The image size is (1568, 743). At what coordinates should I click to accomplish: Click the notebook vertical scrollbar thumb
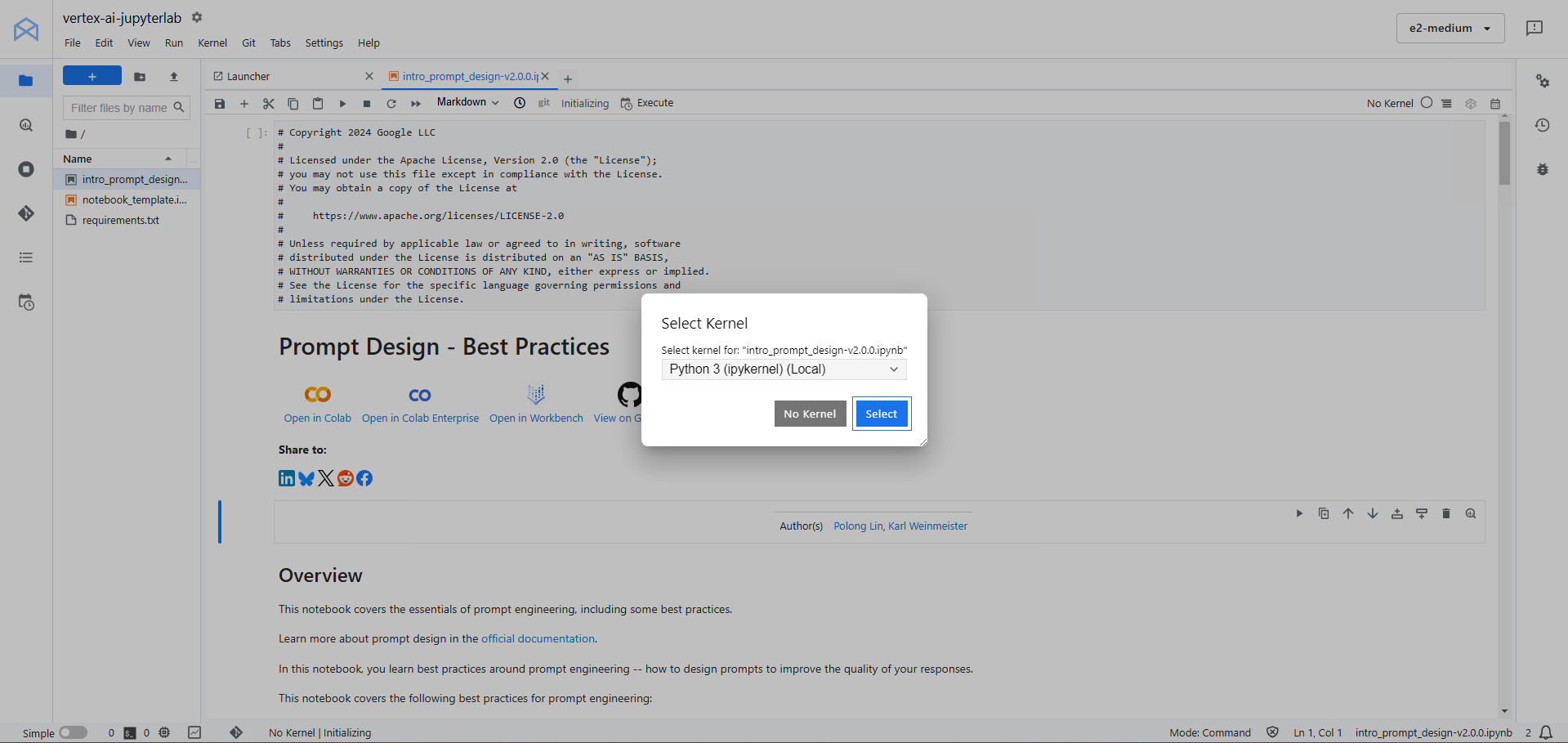[x=1504, y=153]
